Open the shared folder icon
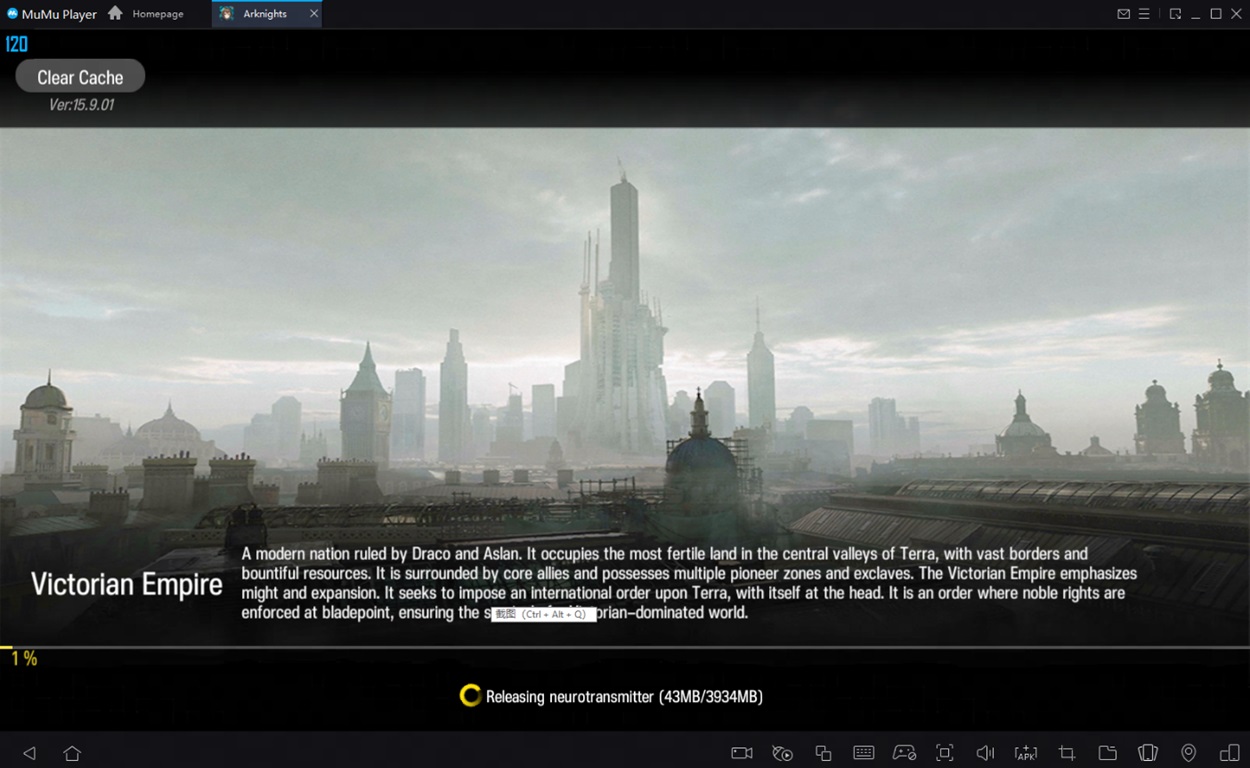This screenshot has width=1250, height=768. (x=1107, y=753)
